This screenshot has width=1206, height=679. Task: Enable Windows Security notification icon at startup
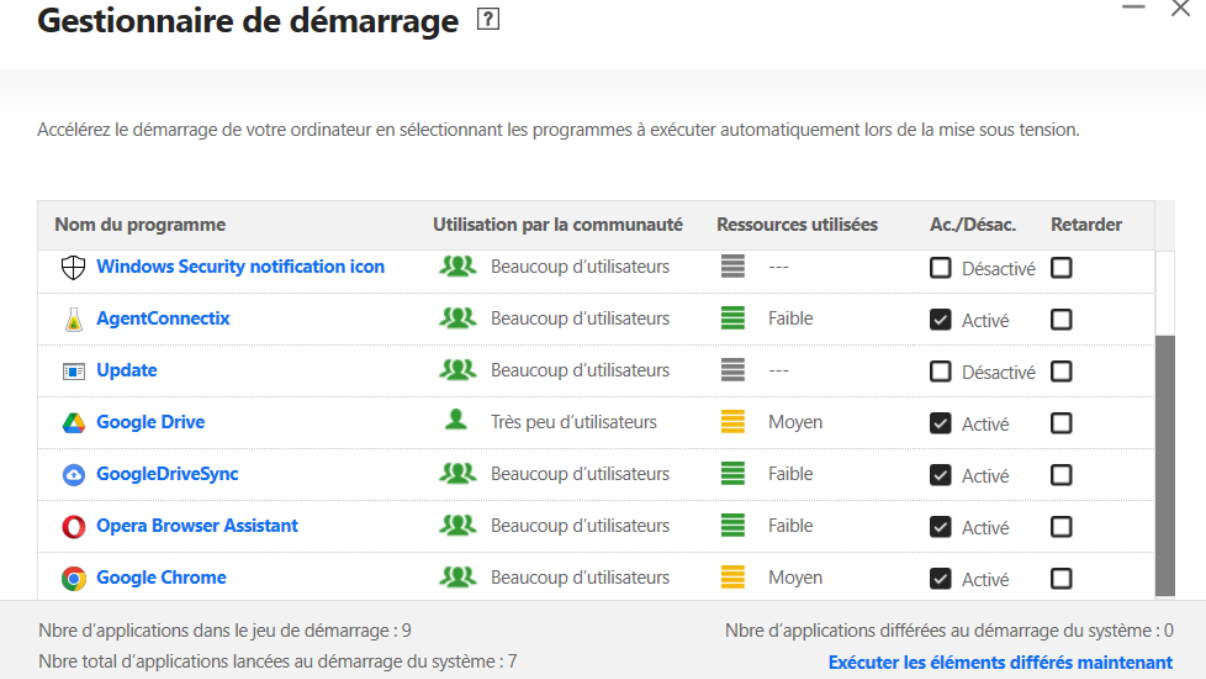[x=940, y=267]
